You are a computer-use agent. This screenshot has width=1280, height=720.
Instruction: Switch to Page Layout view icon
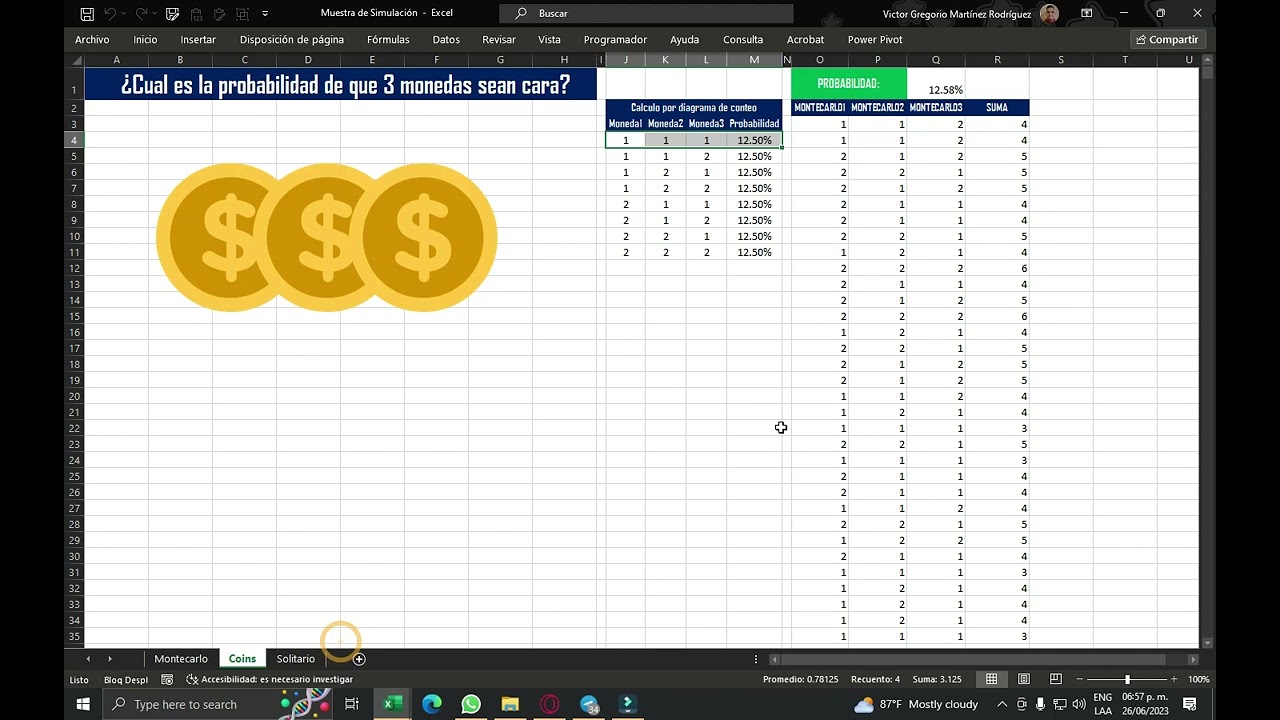[x=1024, y=679]
